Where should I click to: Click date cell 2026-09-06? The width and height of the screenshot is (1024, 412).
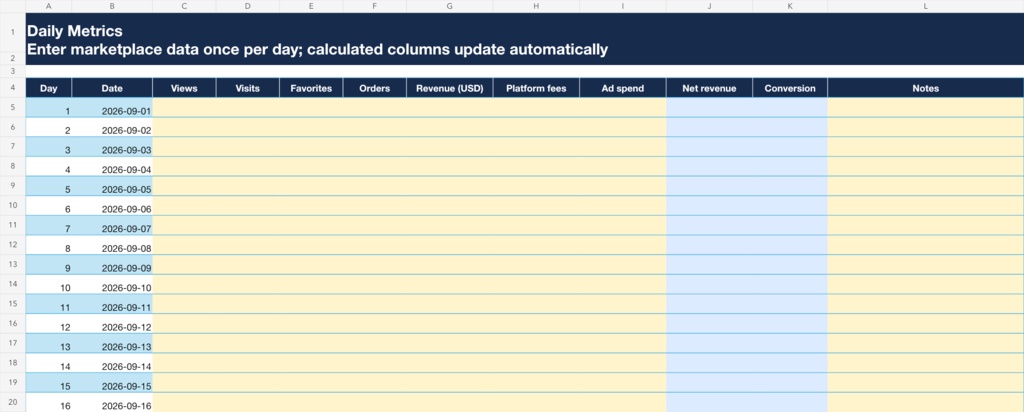click(112, 206)
